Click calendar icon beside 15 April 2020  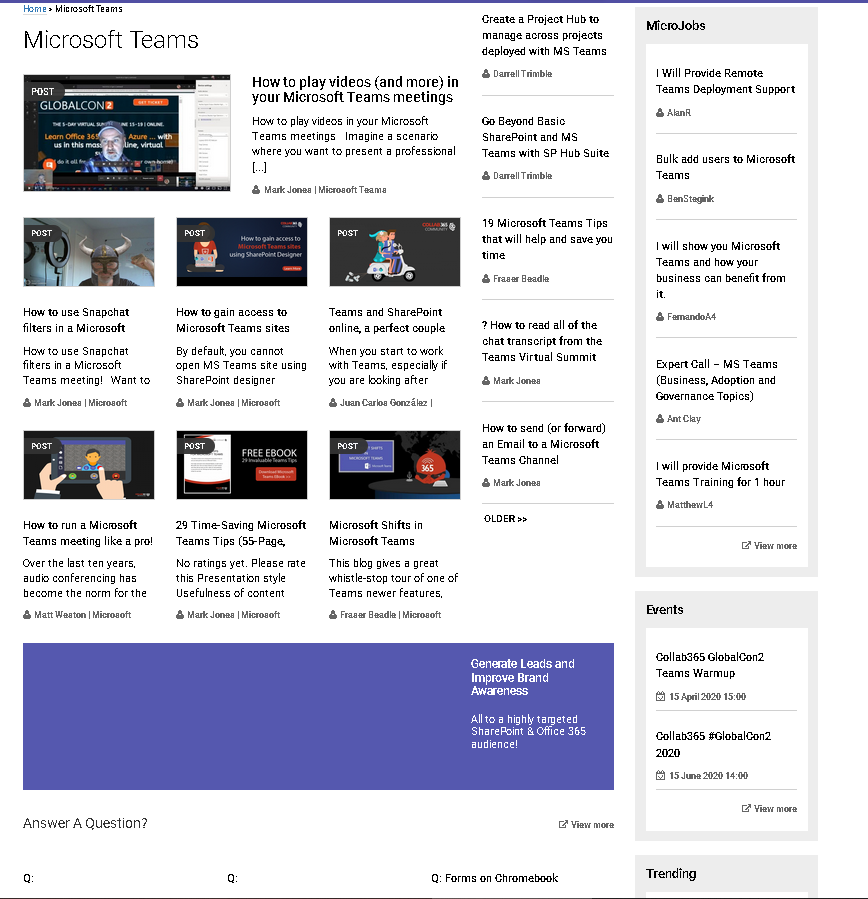tap(660, 697)
